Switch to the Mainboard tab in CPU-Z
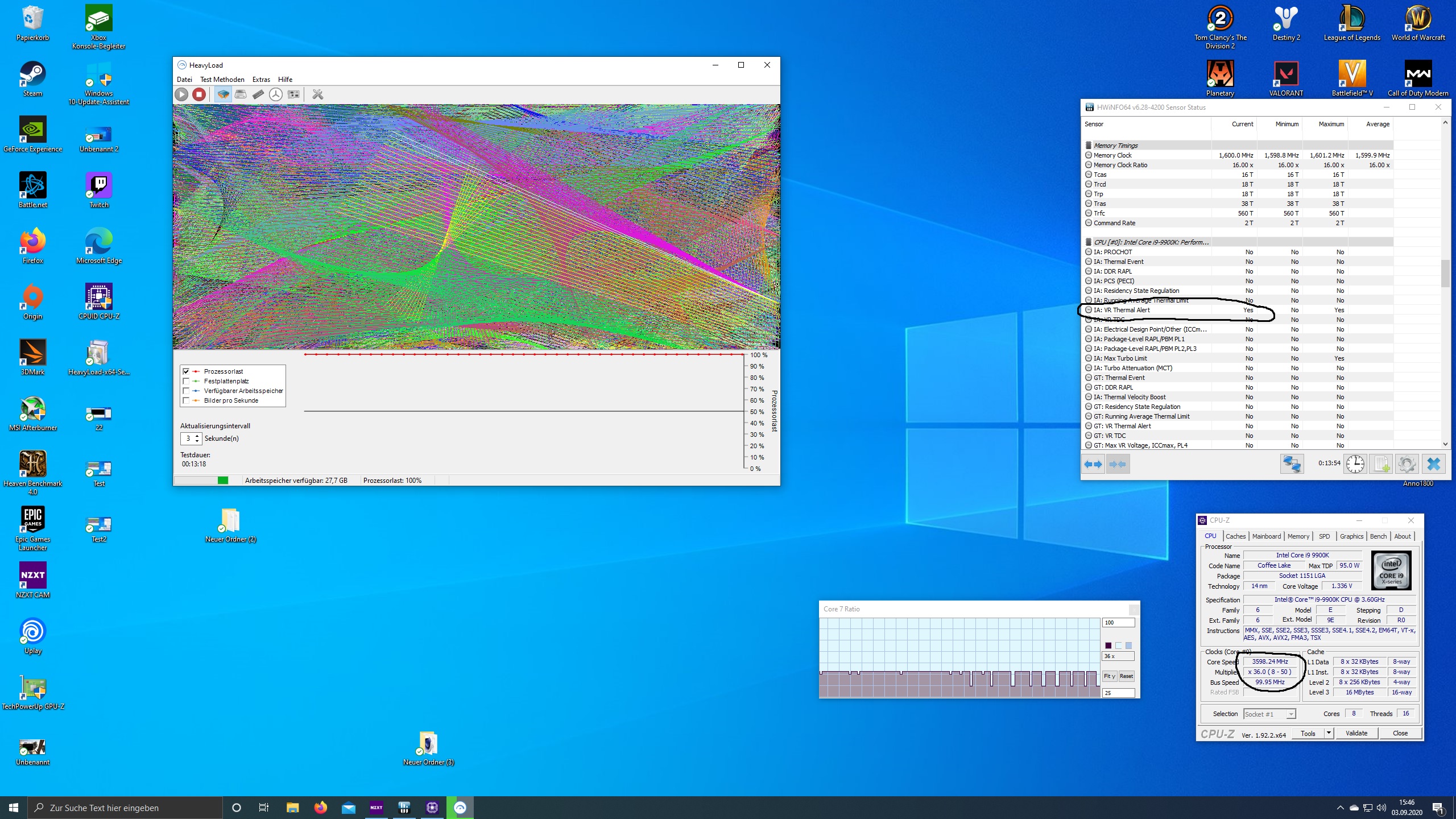1456x819 pixels. tap(1266, 536)
